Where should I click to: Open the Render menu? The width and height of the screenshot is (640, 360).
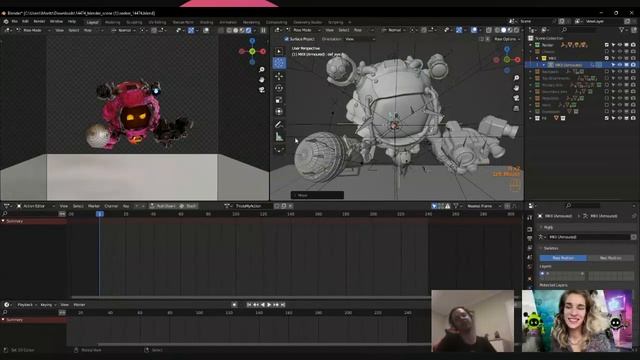click(x=39, y=22)
